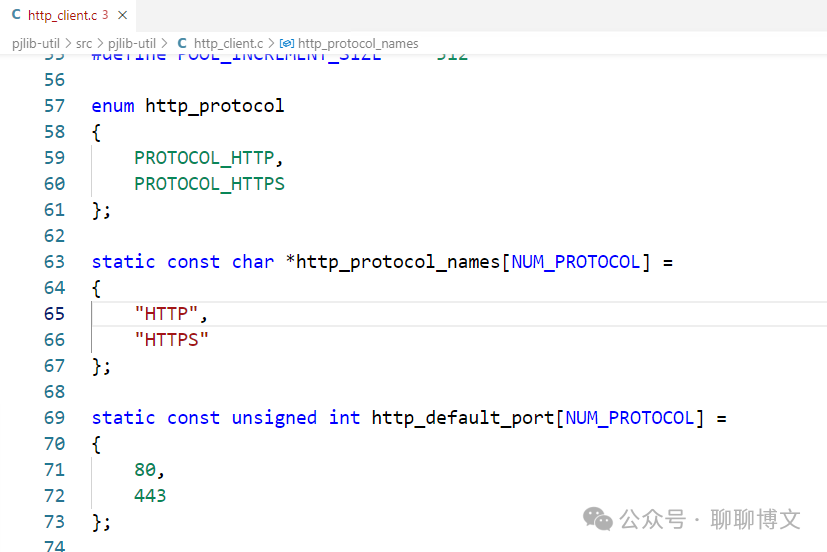Open second pjlib-util breadcrumb after src
Viewport: 827px width, 552px height.
pyautogui.click(x=132, y=43)
